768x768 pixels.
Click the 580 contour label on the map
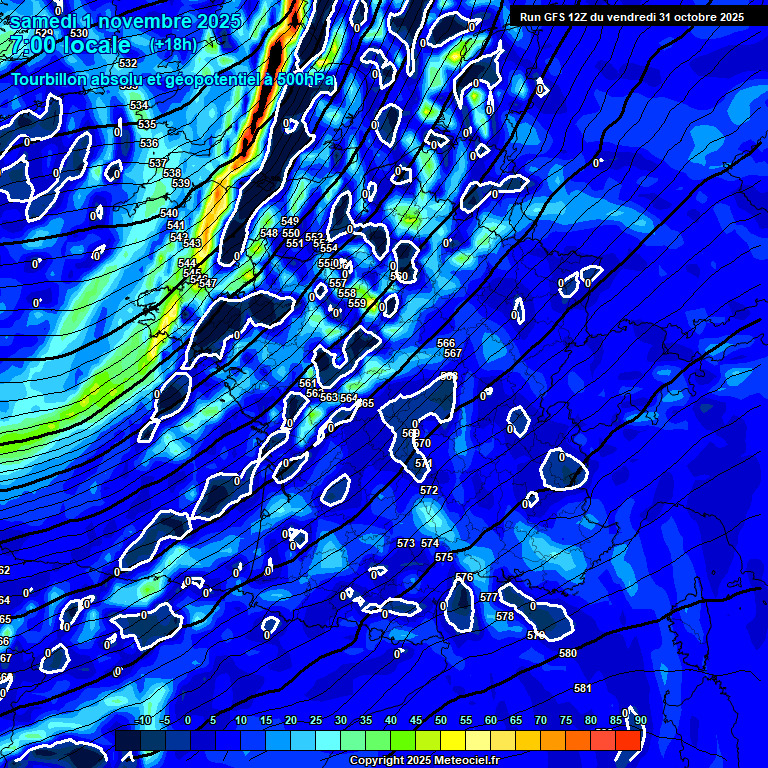(x=568, y=653)
